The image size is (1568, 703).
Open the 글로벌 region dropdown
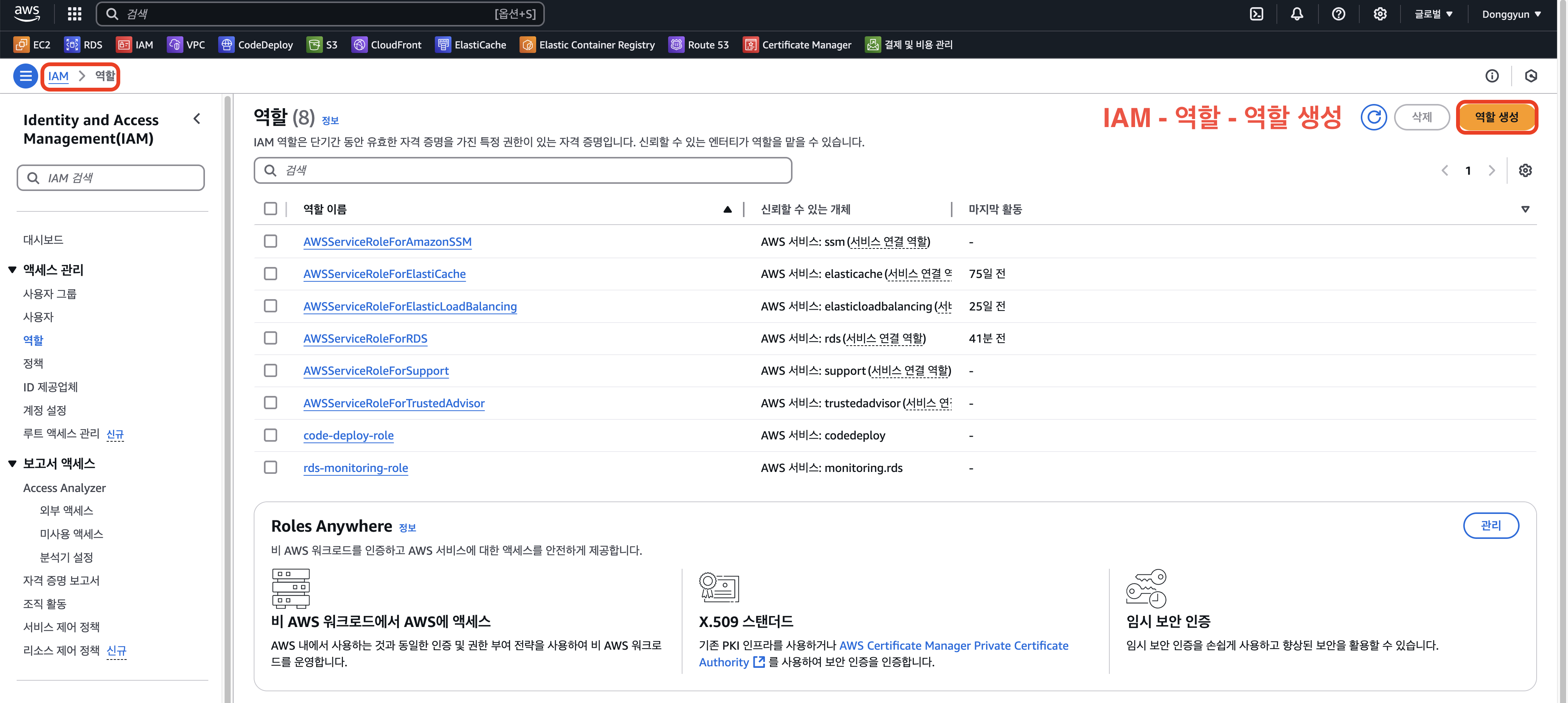(x=1433, y=14)
